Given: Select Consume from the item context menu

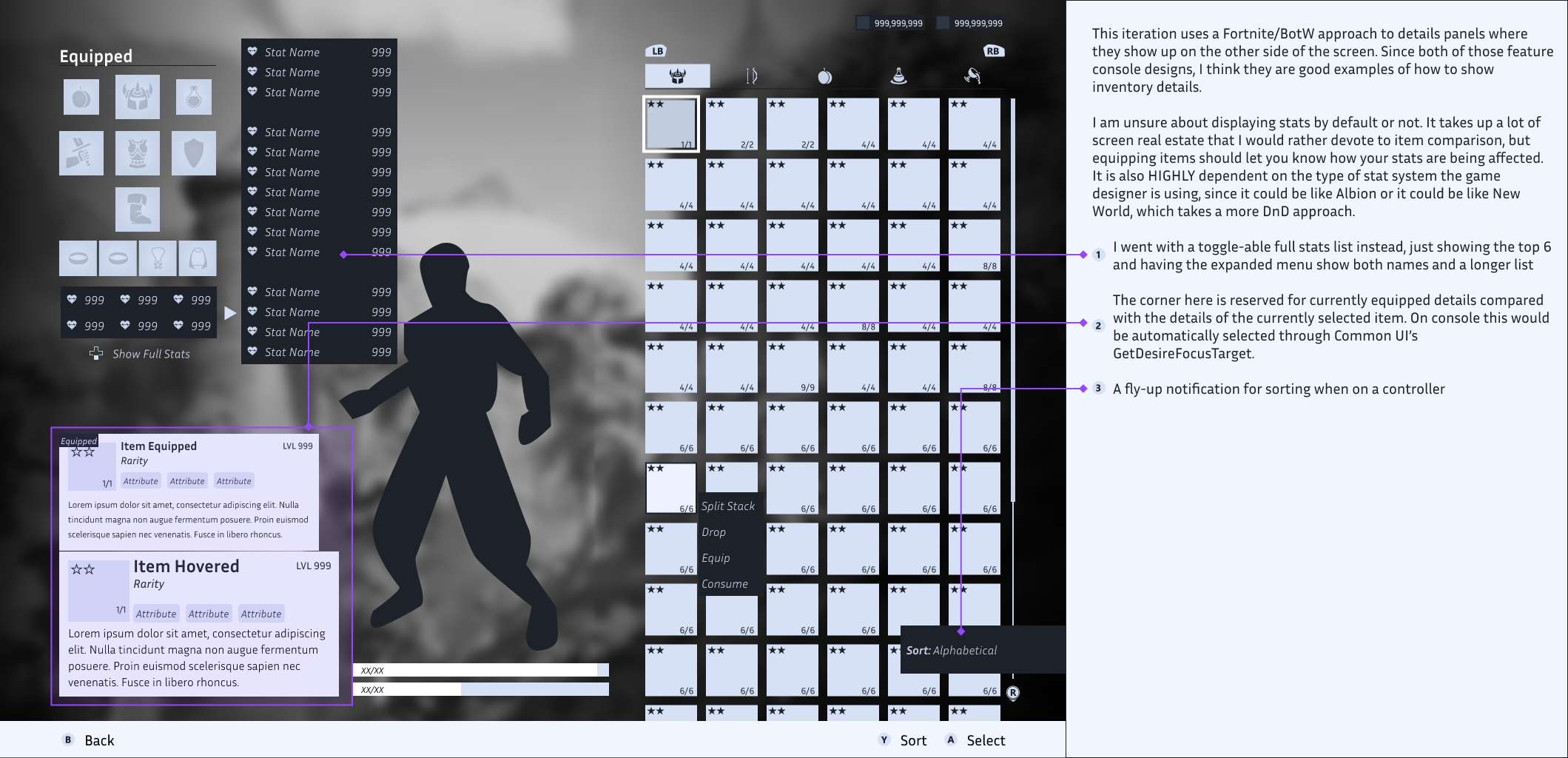Looking at the screenshot, I should point(724,584).
